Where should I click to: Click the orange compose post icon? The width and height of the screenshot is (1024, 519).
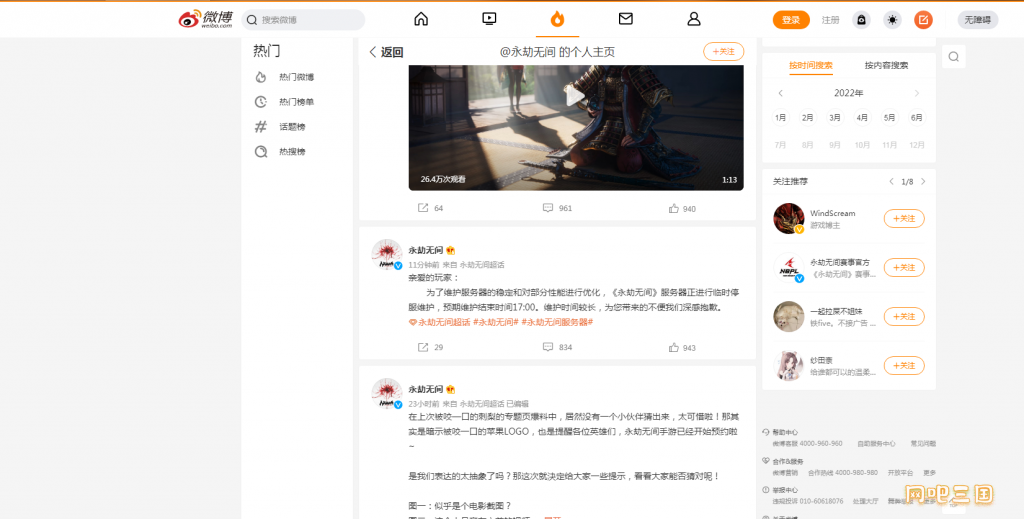coord(924,20)
